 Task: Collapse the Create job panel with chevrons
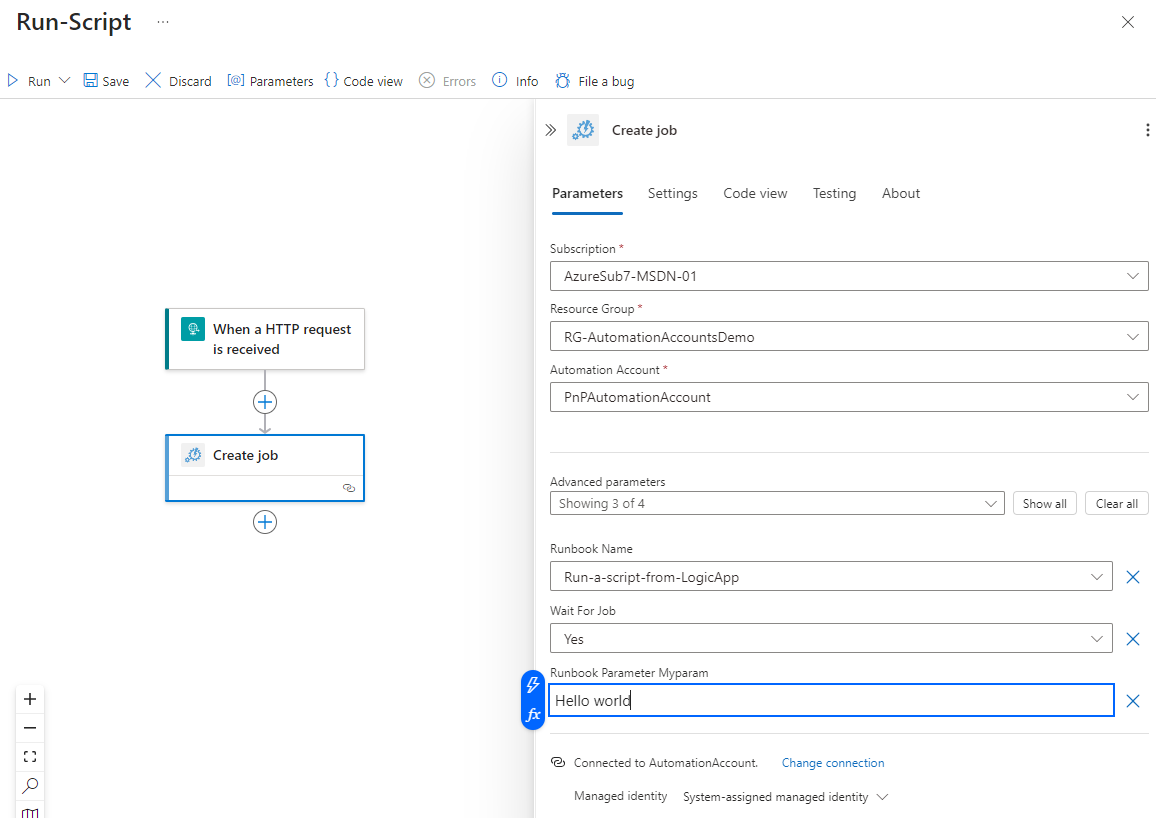click(550, 130)
